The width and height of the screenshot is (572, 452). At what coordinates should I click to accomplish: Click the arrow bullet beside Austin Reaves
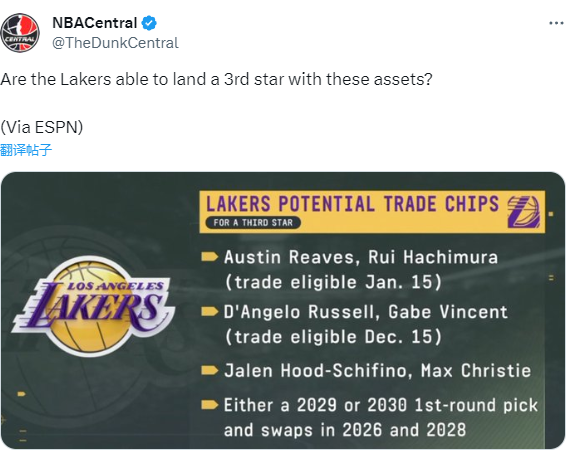[x=210, y=257]
